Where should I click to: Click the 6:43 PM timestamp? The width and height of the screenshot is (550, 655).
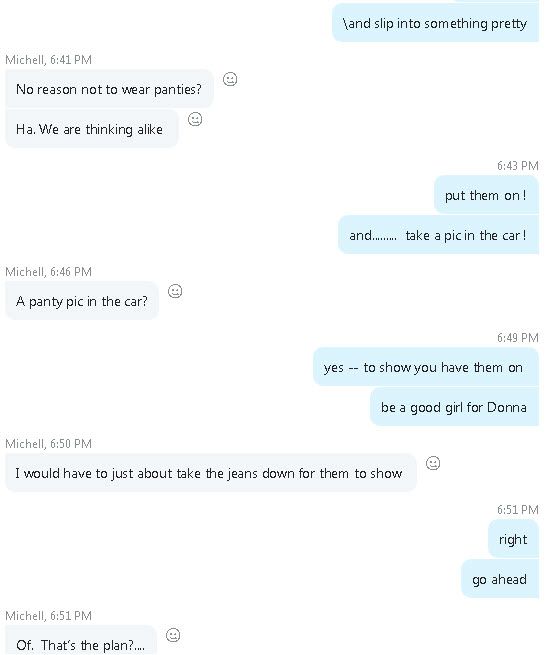[x=517, y=166]
